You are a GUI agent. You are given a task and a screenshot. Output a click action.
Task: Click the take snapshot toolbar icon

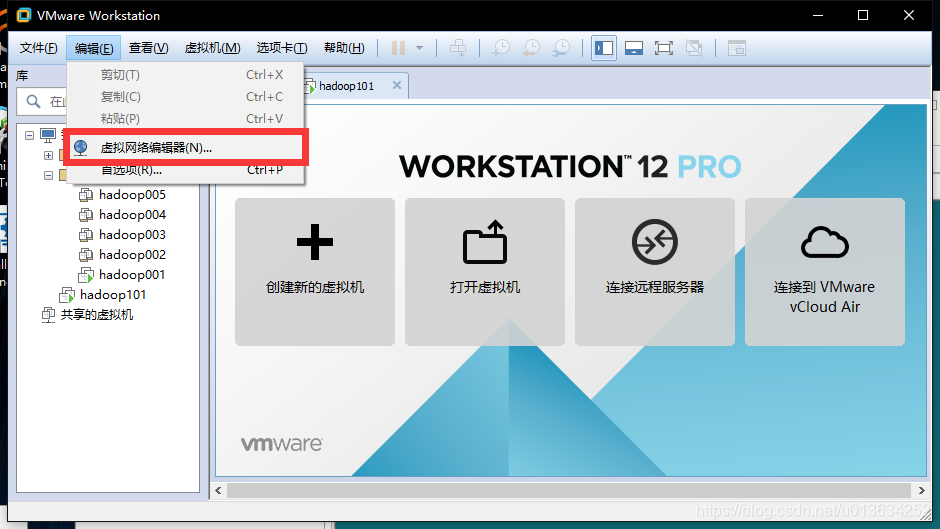[x=501, y=48]
